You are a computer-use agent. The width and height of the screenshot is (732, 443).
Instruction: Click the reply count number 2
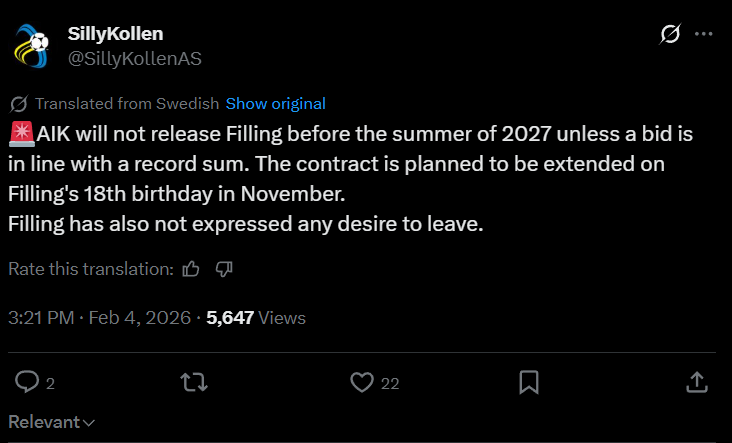click(x=50, y=383)
